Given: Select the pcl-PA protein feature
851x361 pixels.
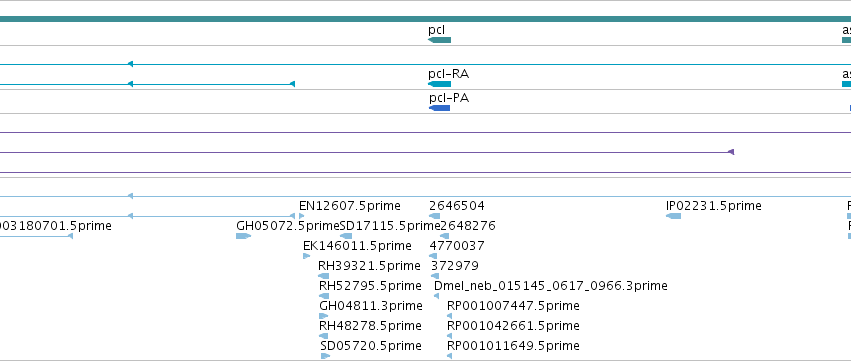Looking at the screenshot, I should [x=440, y=108].
